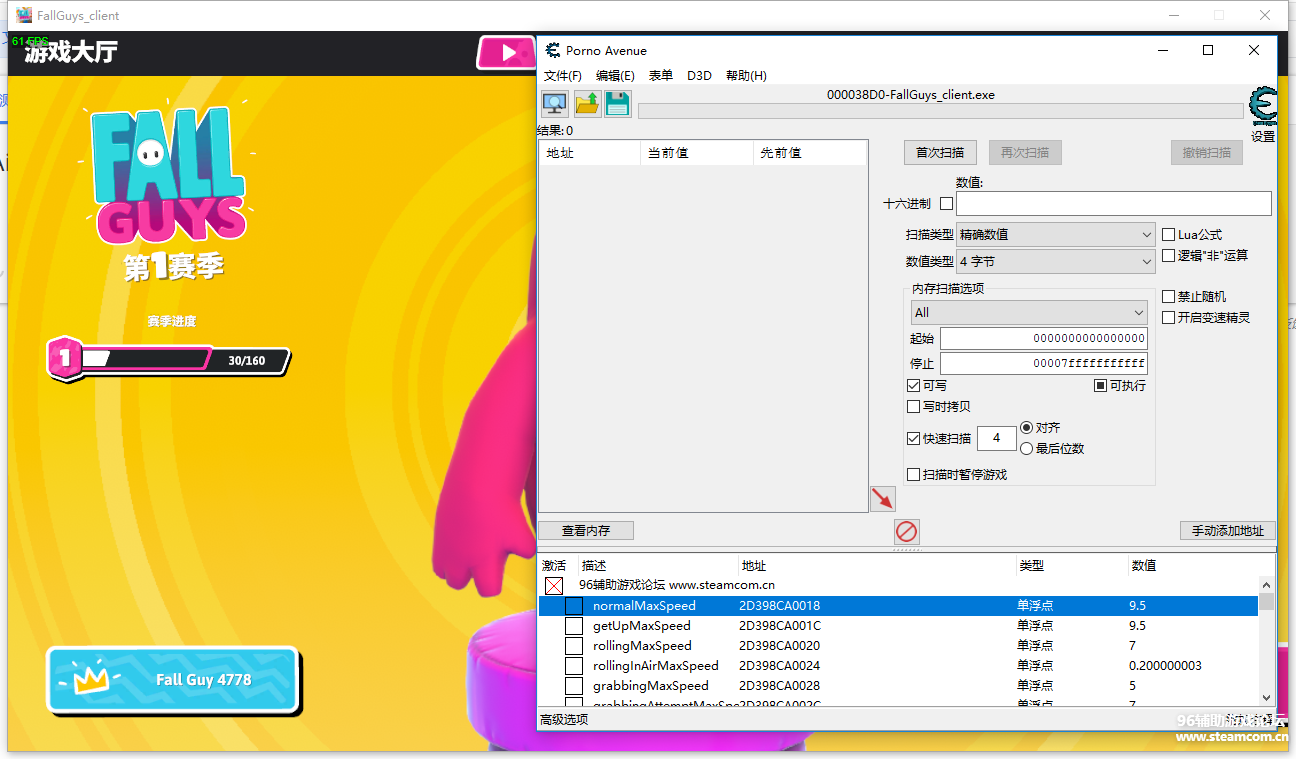The width and height of the screenshot is (1296, 759).
Task: Click the Cheat Engine settings logo icon
Action: click(1263, 106)
